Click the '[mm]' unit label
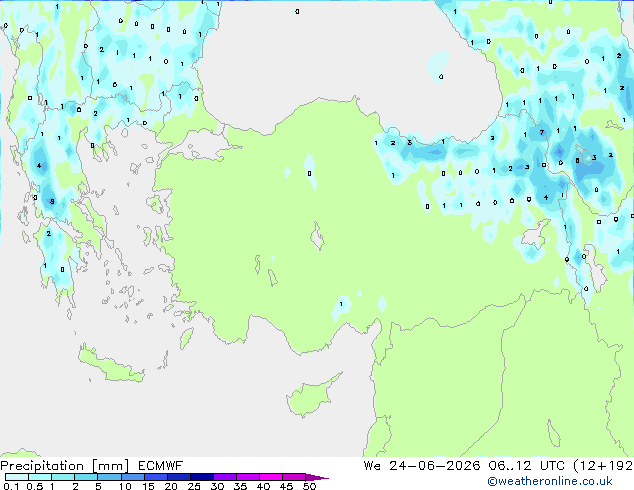 (110, 466)
